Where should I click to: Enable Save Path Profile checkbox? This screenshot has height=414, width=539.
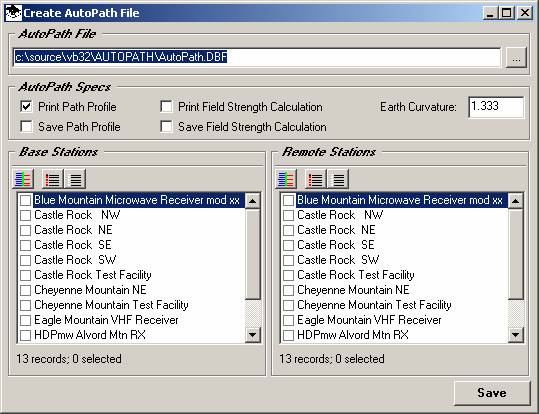26,127
